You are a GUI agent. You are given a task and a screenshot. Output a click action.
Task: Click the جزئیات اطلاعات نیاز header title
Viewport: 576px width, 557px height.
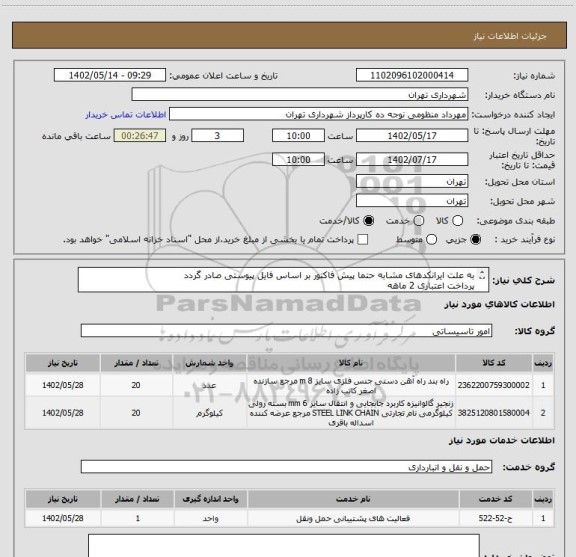(x=510, y=36)
